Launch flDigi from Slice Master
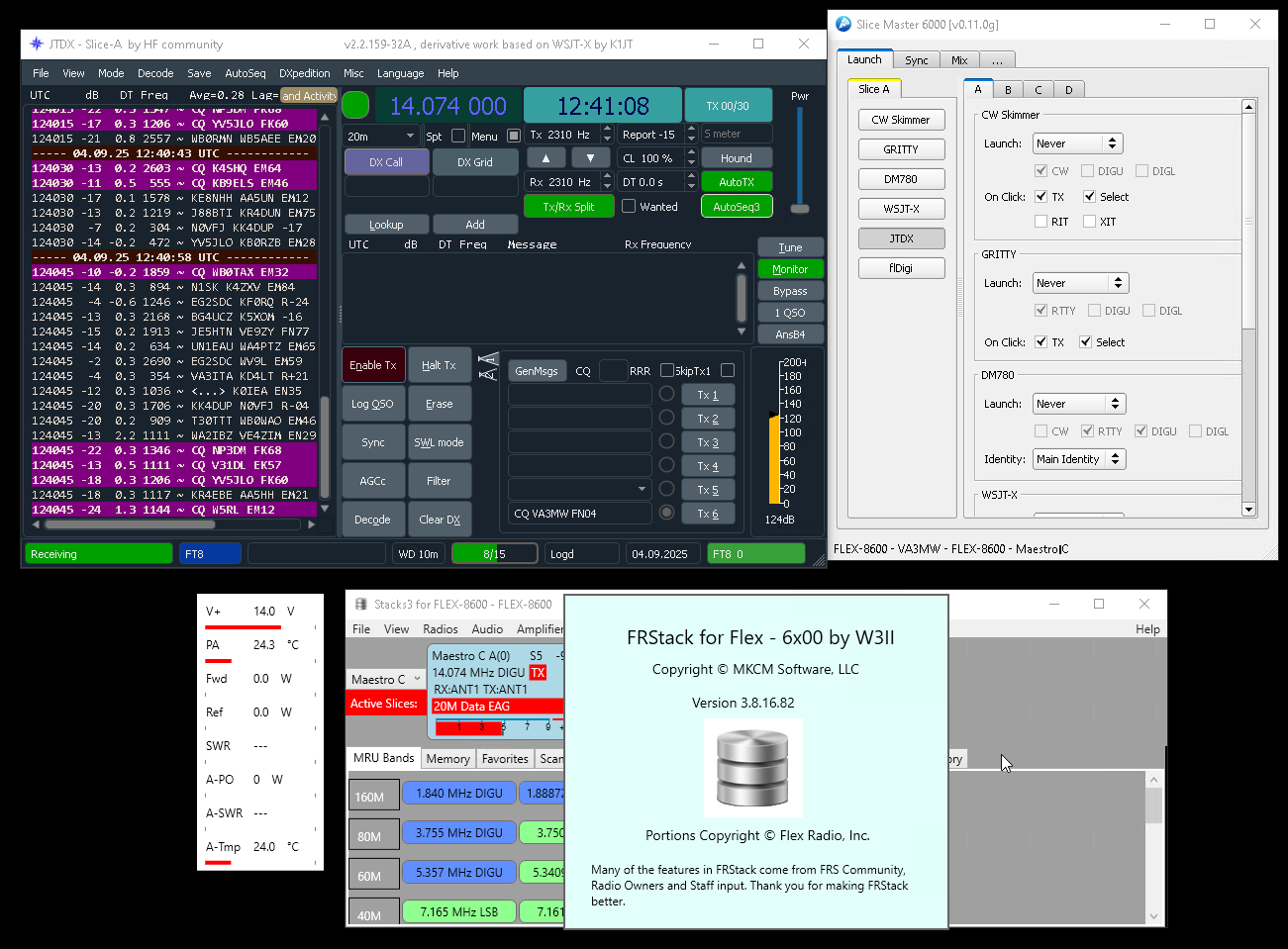 [x=901, y=268]
